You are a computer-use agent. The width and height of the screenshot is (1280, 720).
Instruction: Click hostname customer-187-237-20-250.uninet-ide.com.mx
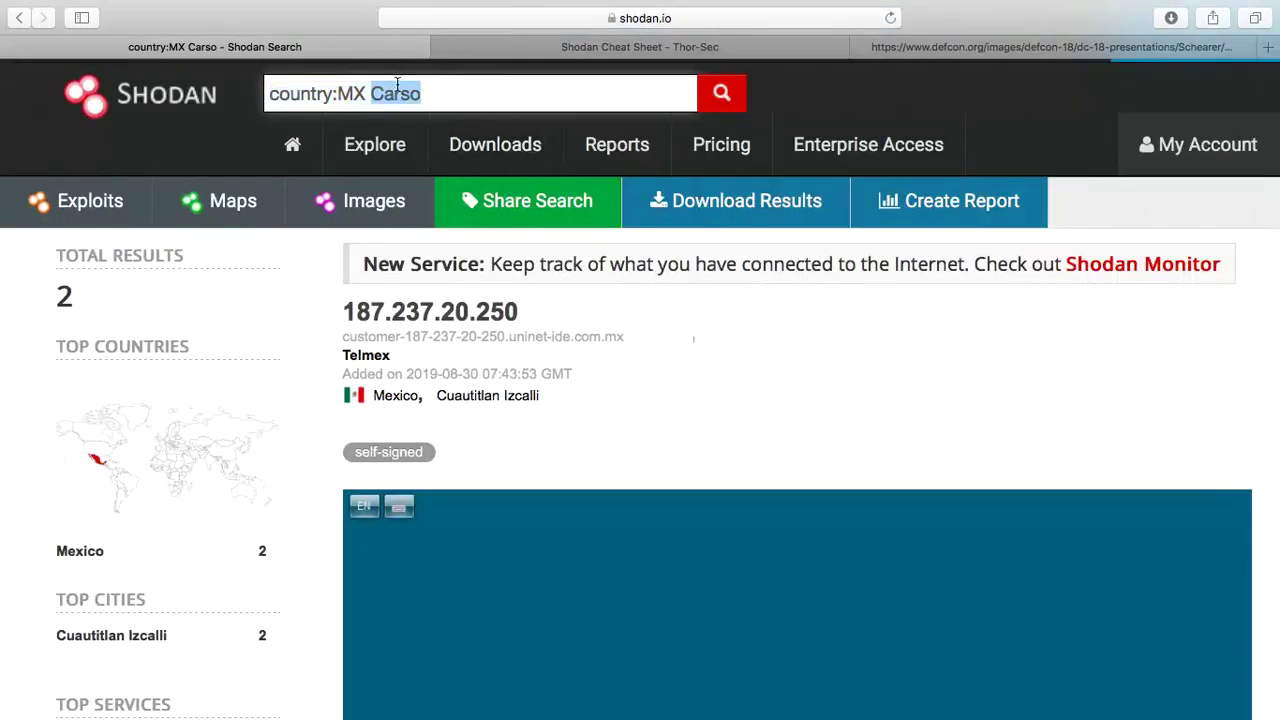click(483, 337)
